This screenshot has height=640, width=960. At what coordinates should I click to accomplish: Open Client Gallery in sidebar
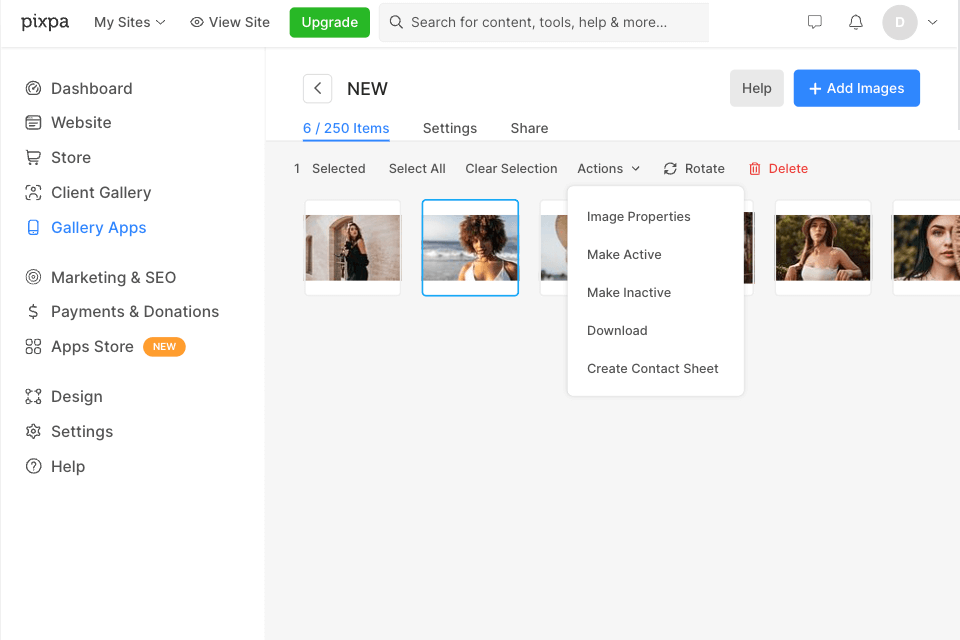coord(101,192)
